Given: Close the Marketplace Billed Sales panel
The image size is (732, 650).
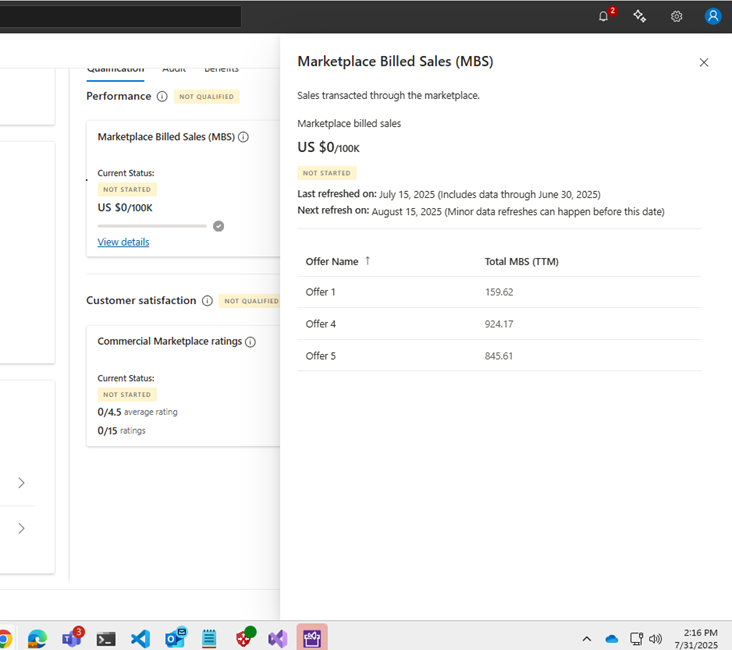Looking at the screenshot, I should pyautogui.click(x=704, y=63).
